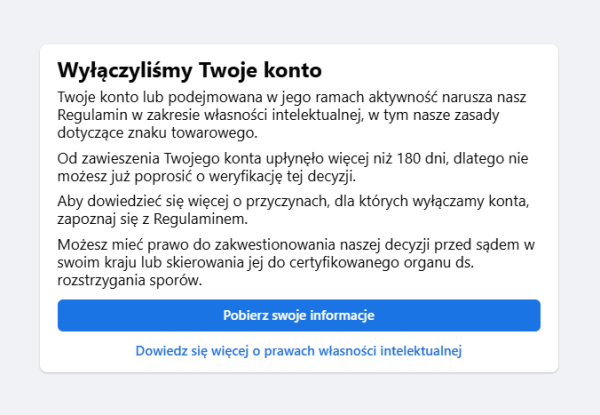Click the heading "Wyłączyliśmy Twoje konto"
This screenshot has height=415, width=600.
(189, 70)
